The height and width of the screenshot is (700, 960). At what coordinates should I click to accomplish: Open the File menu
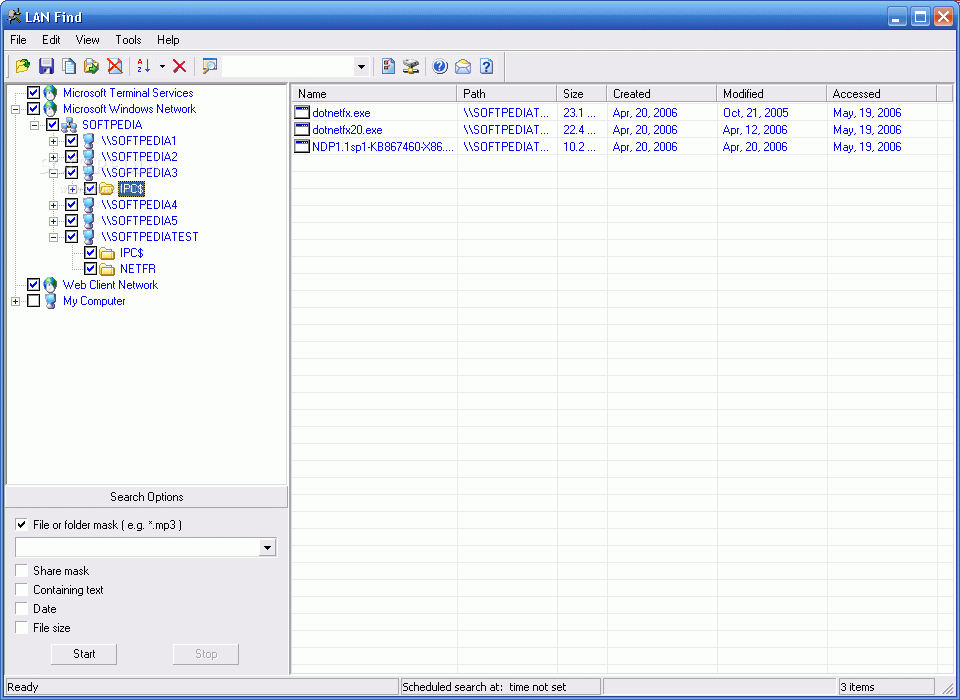(18, 40)
